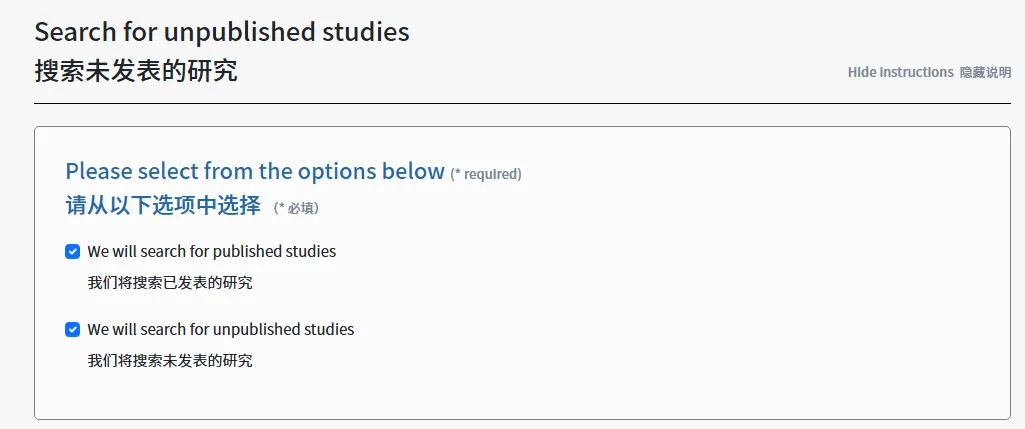Image resolution: width=1025 pixels, height=429 pixels.
Task: Click the 搜索未发表的研究 Chinese title
Action: click(136, 71)
